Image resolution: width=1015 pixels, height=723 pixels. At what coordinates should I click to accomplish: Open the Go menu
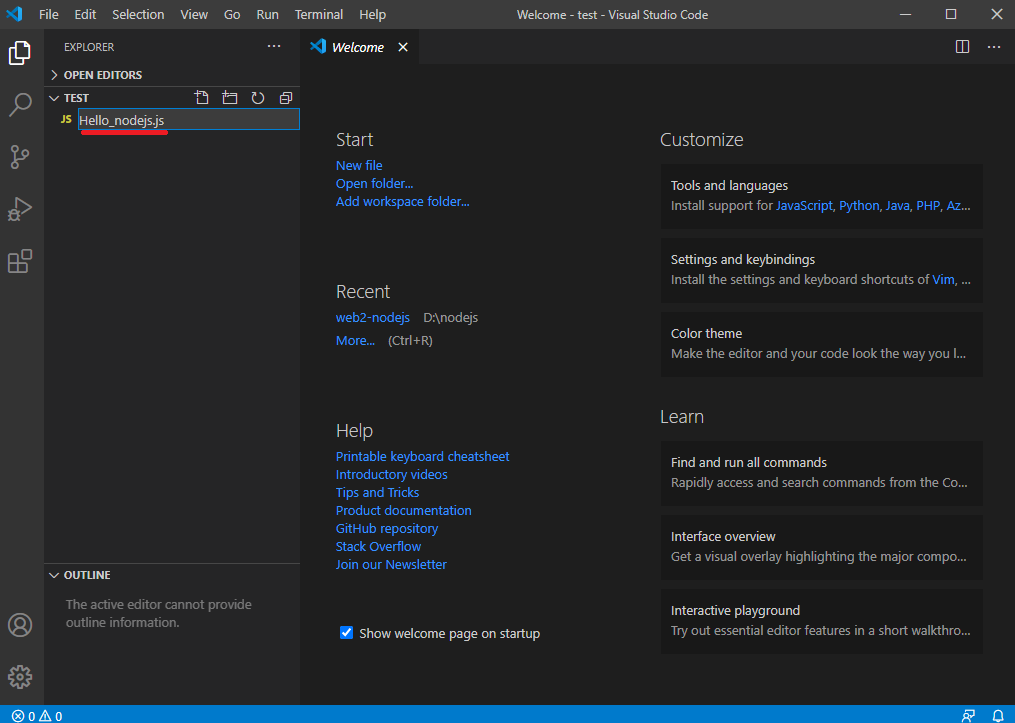click(232, 14)
